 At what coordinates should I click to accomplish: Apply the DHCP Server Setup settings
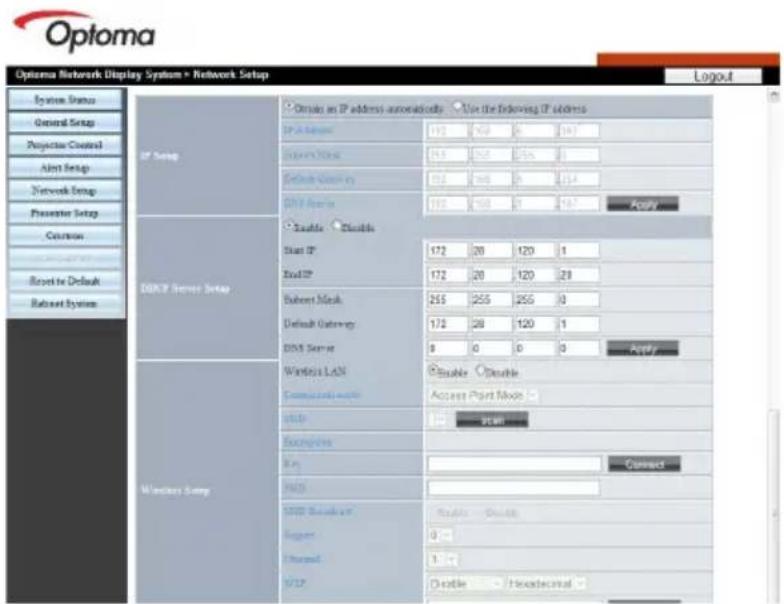pyautogui.click(x=642, y=348)
